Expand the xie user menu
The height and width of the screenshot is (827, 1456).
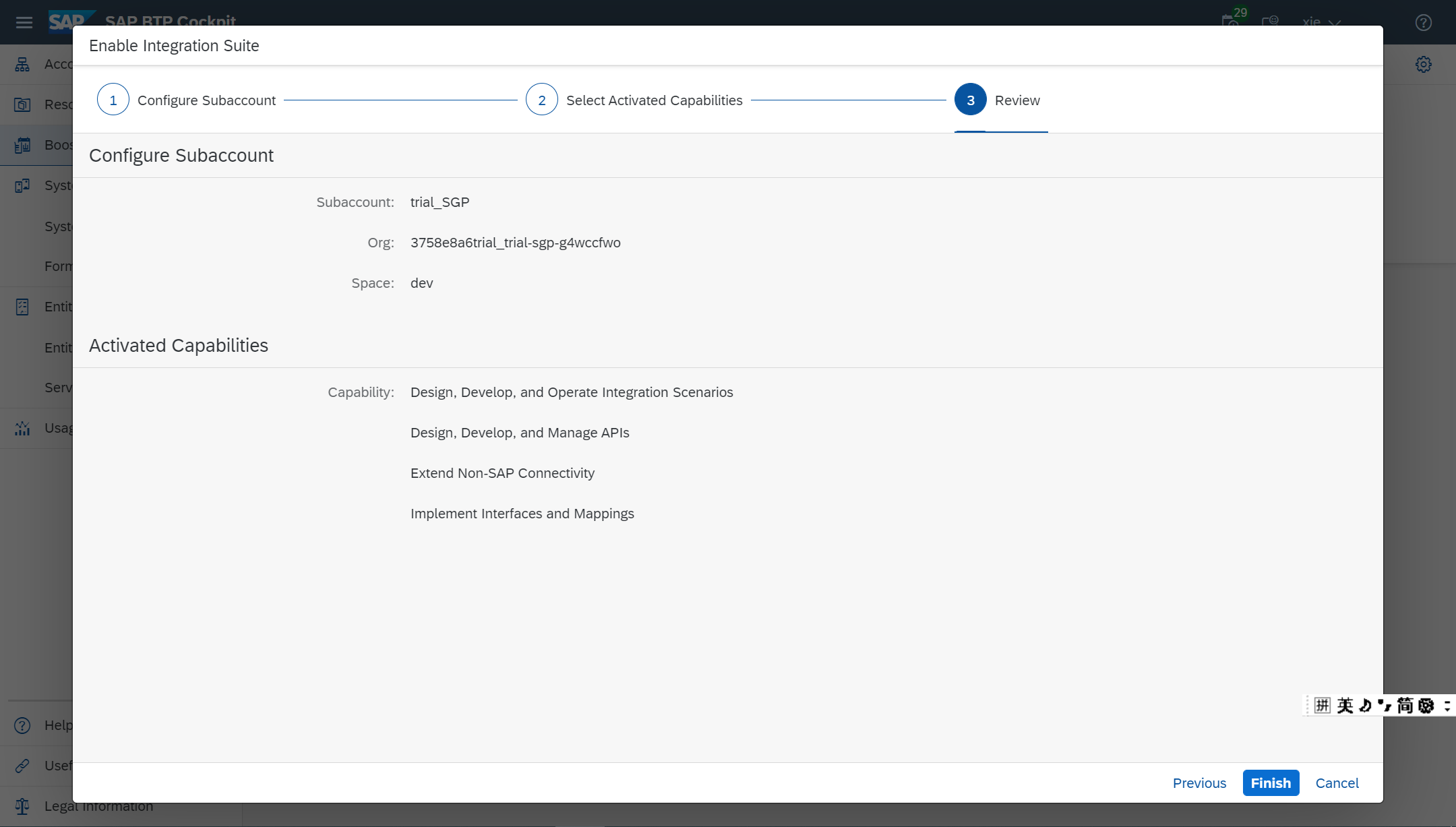click(x=1321, y=22)
